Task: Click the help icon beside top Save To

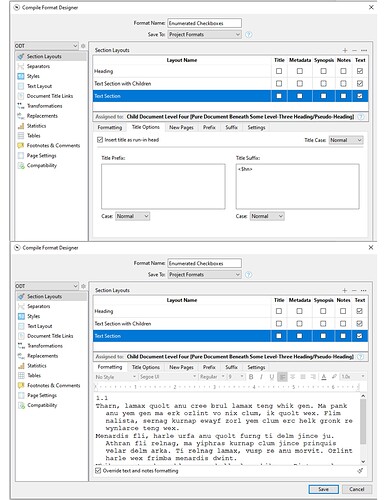Action: point(249,35)
